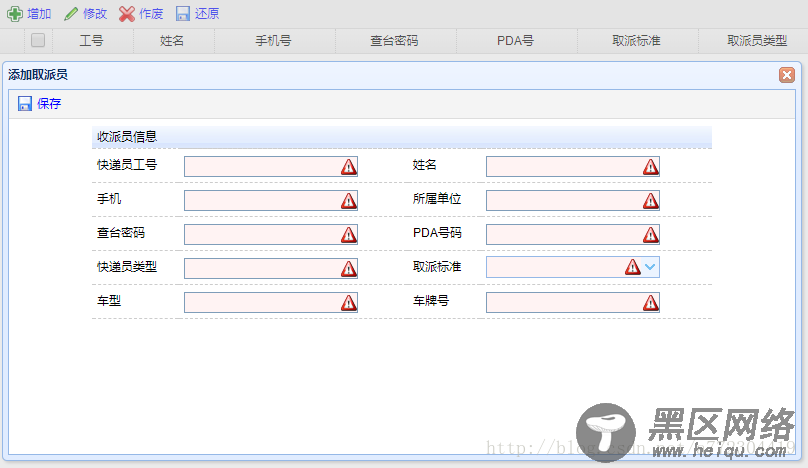Click the pencil 修改 icon

click(x=71, y=14)
